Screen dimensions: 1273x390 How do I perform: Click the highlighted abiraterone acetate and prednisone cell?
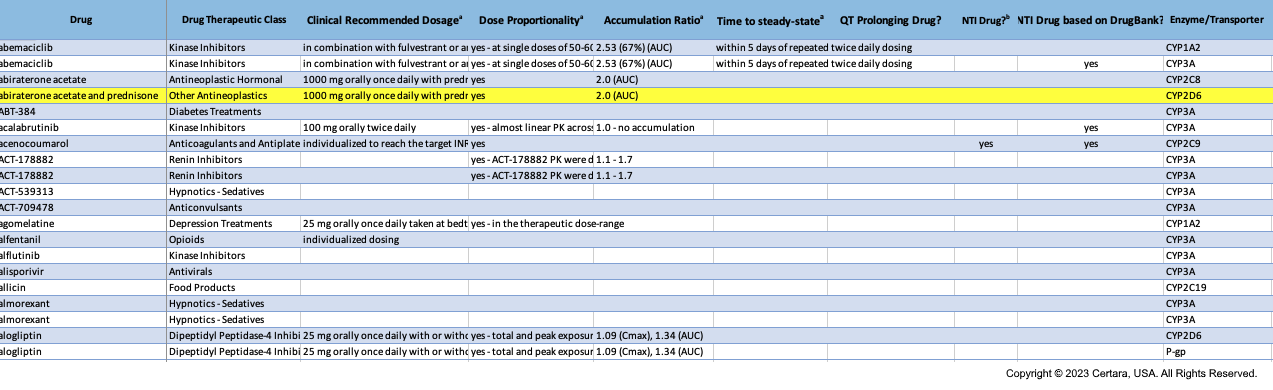pyautogui.click(x=83, y=96)
